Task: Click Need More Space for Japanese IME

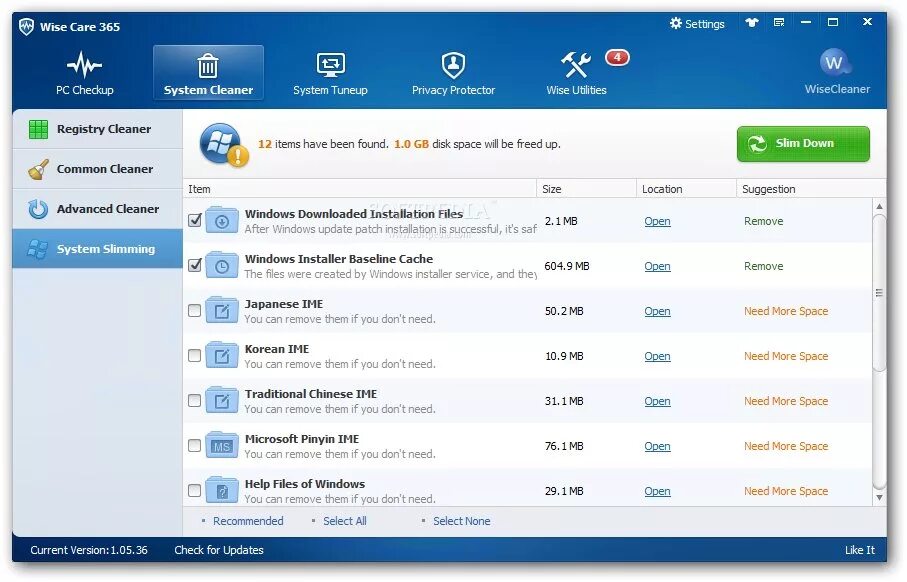Action: (x=786, y=311)
